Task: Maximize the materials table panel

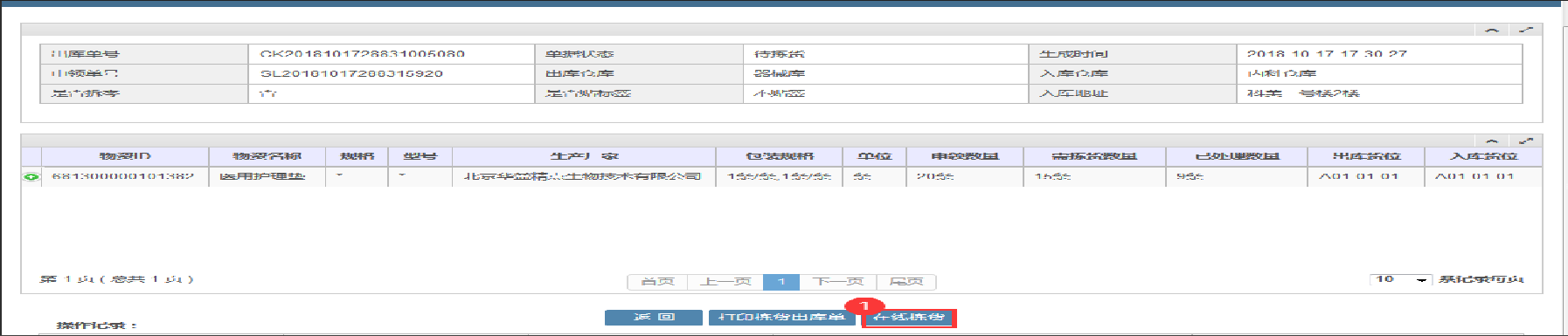Action: (x=1526, y=141)
